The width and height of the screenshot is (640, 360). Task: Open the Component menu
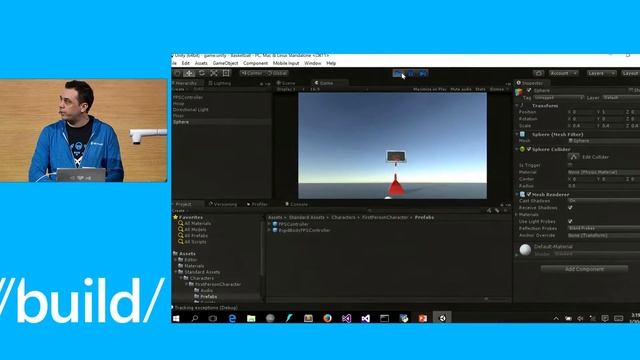[256, 63]
